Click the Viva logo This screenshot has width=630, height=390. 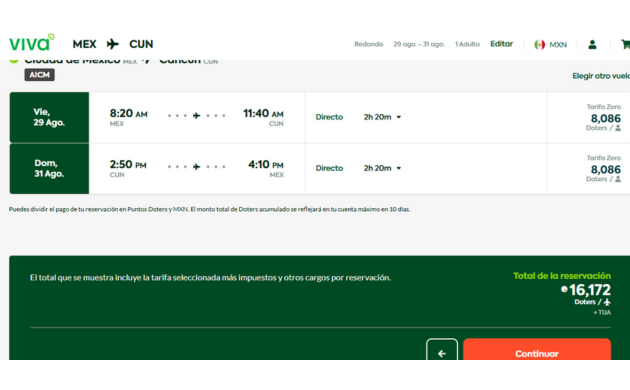pyautogui.click(x=31, y=43)
